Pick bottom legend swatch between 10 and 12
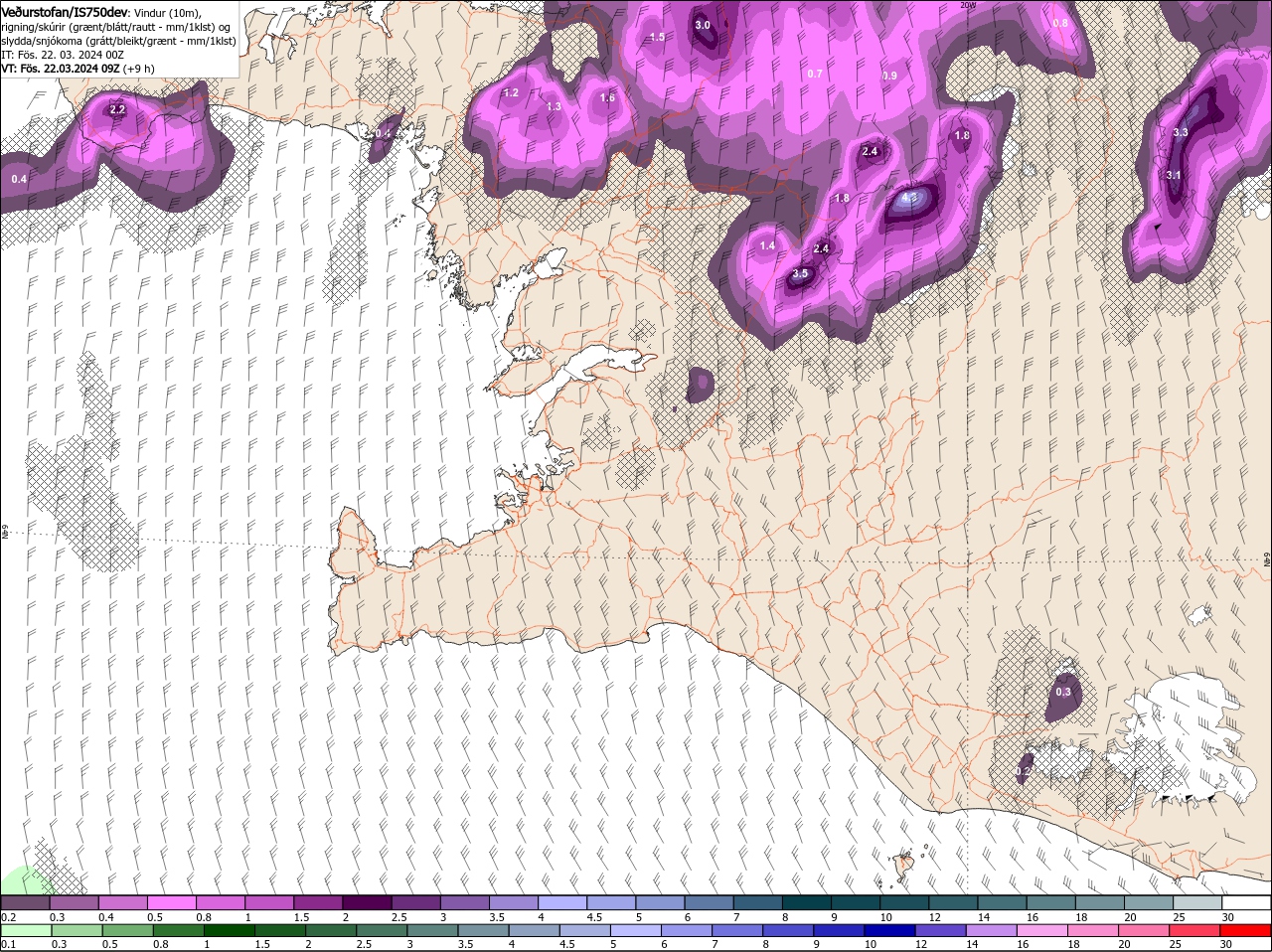This screenshot has height=952, width=1272. [889, 930]
